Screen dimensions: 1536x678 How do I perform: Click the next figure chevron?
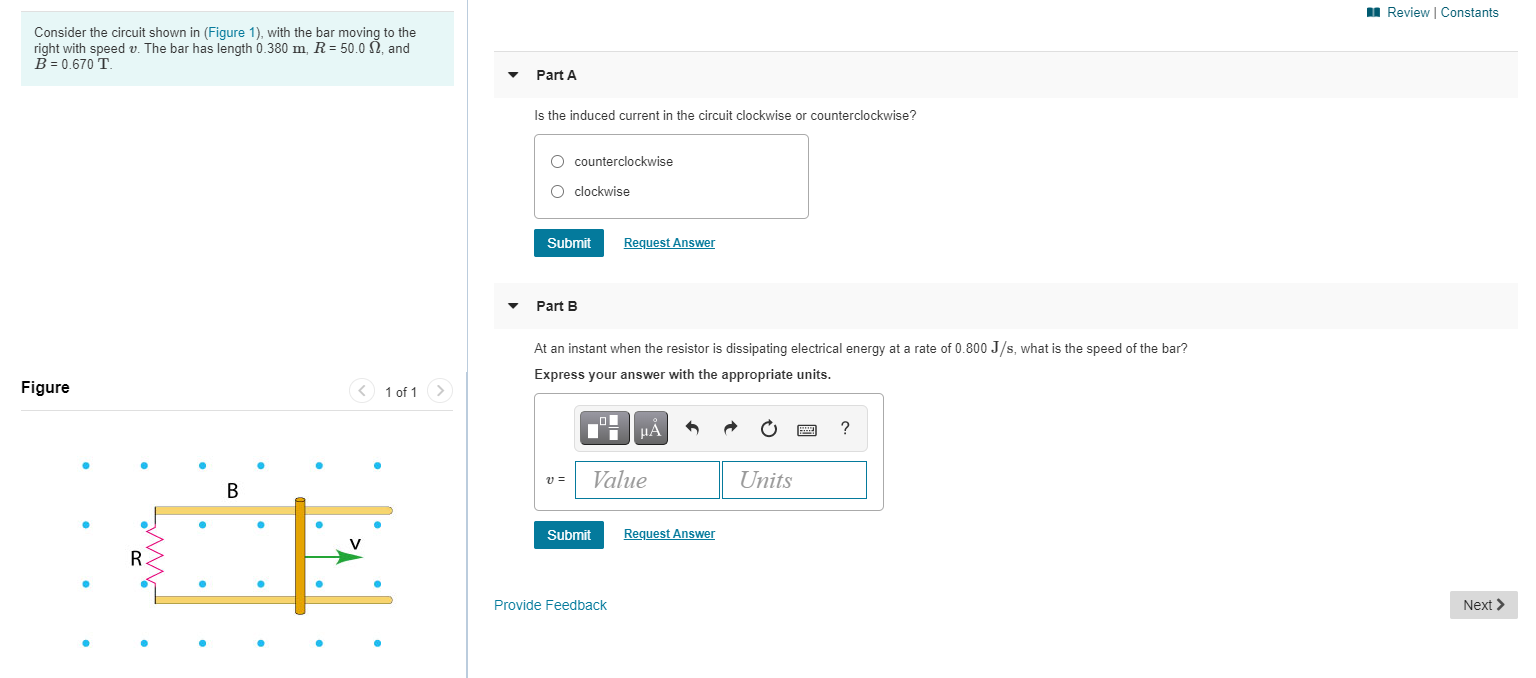[440, 391]
